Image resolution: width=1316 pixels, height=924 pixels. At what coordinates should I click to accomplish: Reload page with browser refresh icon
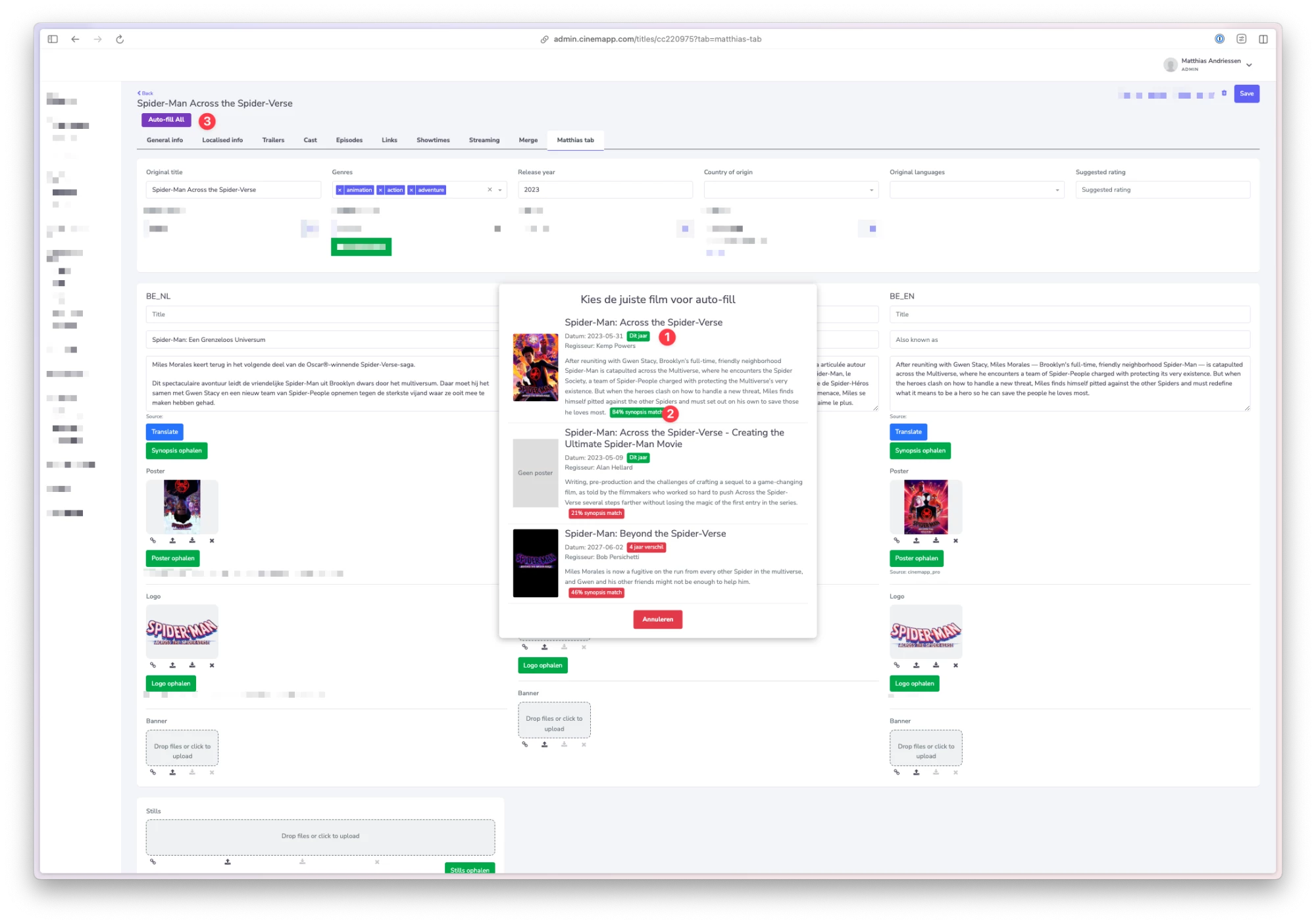[x=120, y=39]
